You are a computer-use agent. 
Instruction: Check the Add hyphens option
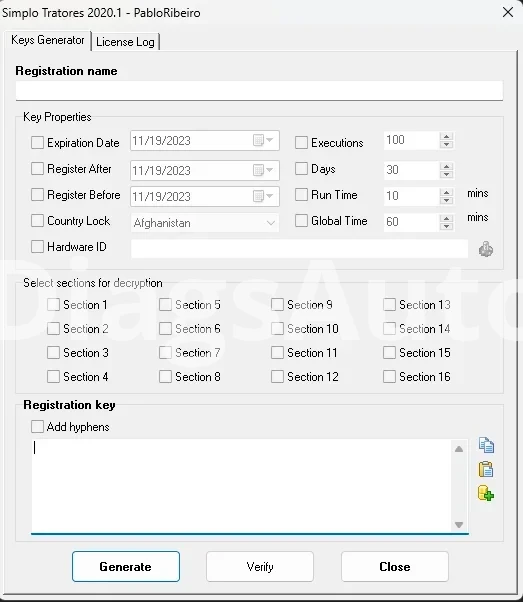coord(37,427)
